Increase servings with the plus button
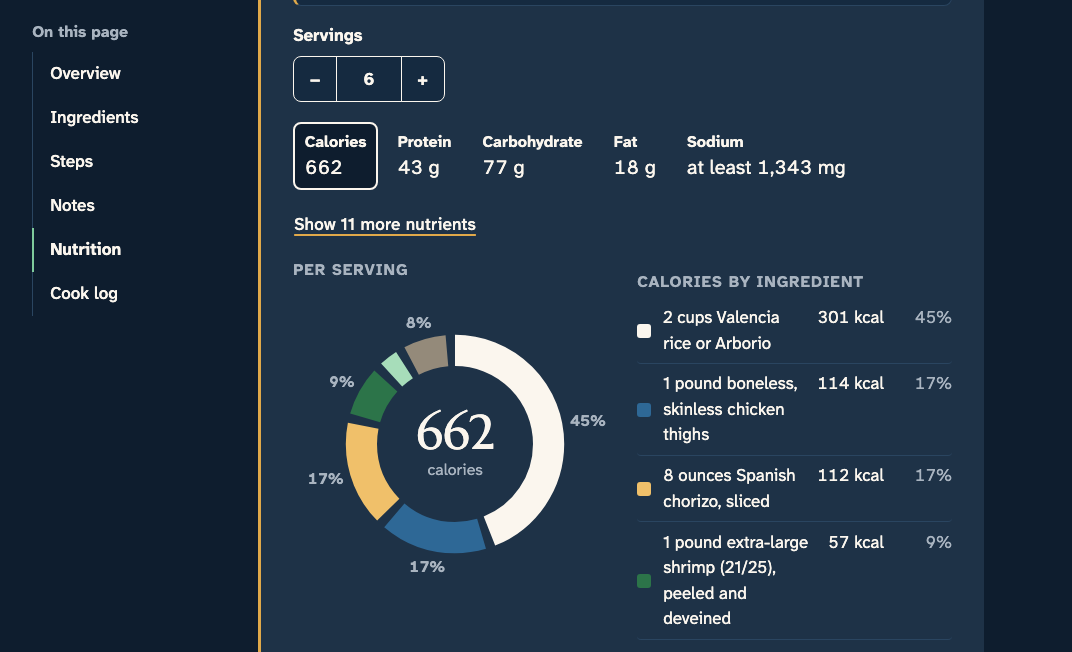The height and width of the screenshot is (652, 1072). click(x=423, y=79)
